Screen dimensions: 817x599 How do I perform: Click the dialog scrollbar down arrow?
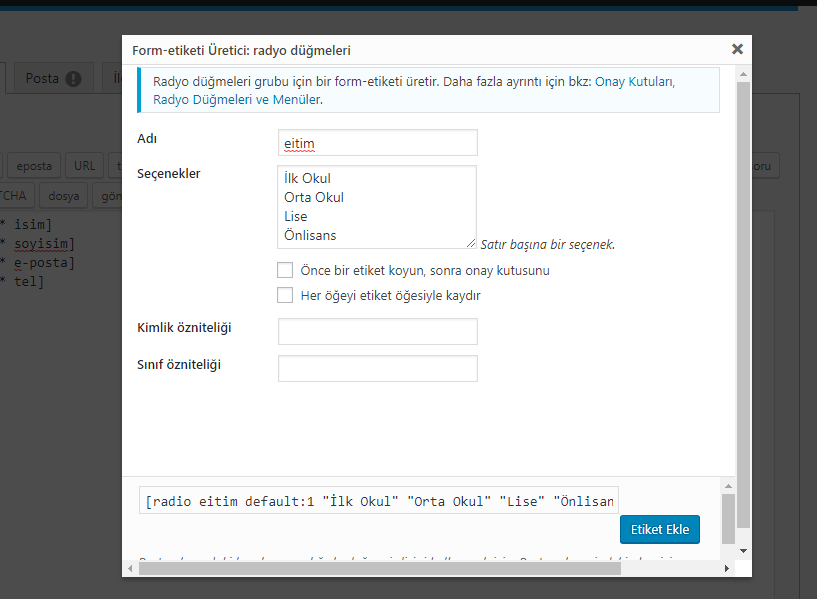click(744, 551)
